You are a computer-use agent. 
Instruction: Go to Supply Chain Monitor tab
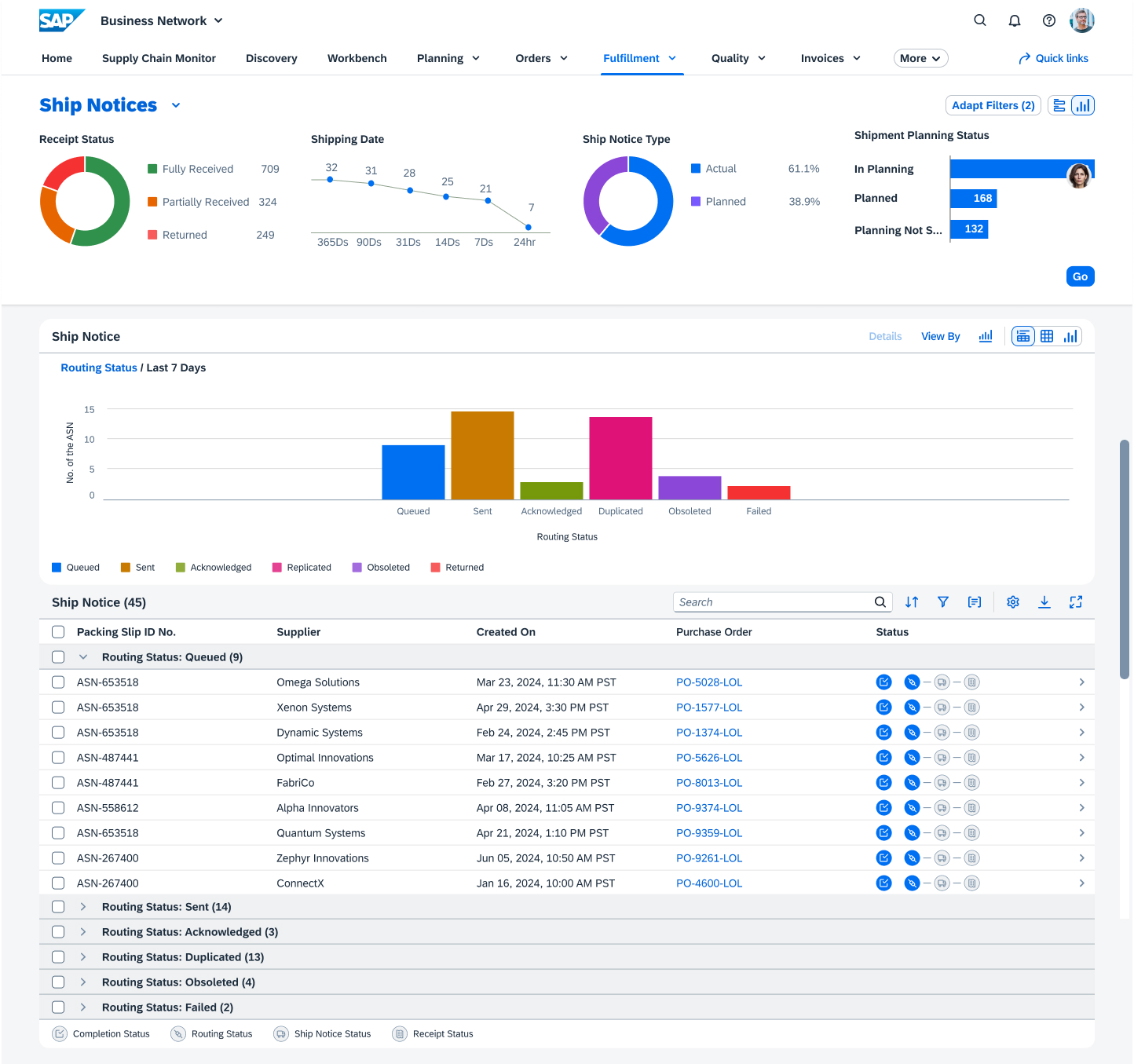tap(159, 58)
